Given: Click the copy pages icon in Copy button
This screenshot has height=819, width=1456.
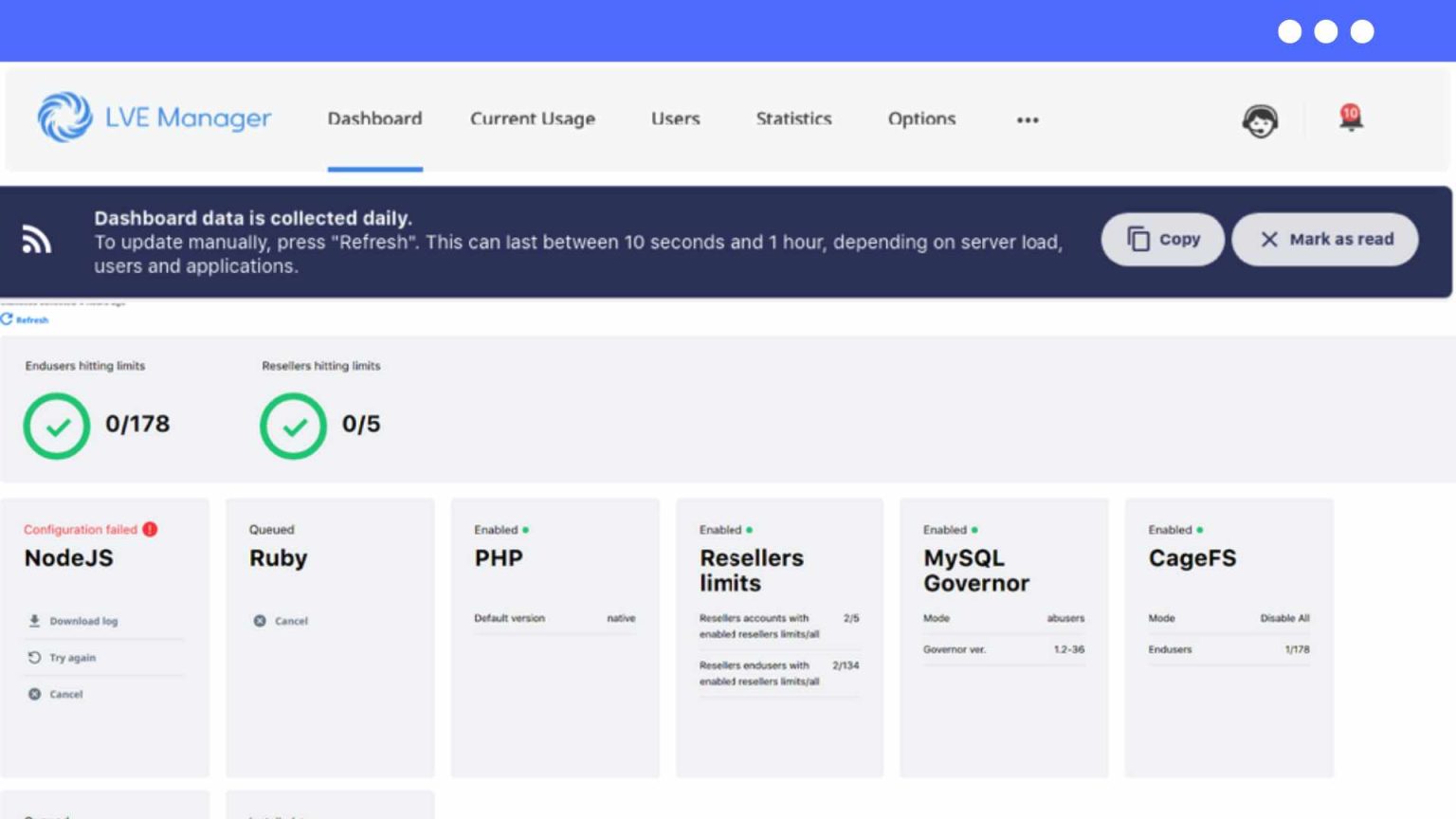Looking at the screenshot, I should tap(1138, 239).
